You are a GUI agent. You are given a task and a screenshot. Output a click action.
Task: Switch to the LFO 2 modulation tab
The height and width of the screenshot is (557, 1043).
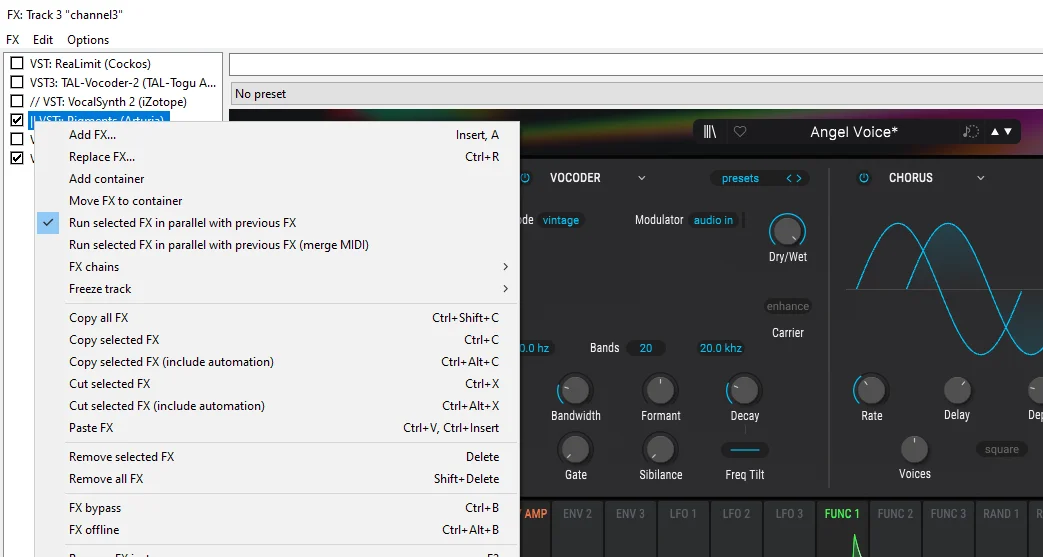pos(736,514)
